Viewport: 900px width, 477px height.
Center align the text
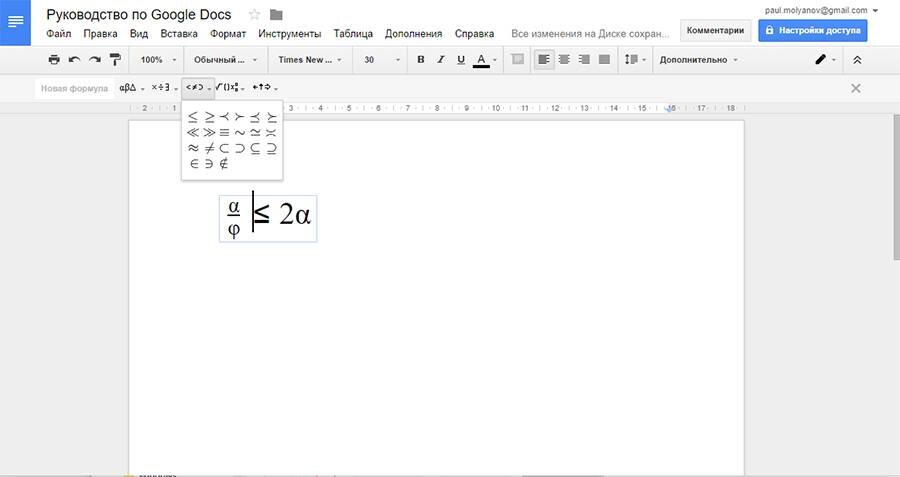click(x=564, y=59)
